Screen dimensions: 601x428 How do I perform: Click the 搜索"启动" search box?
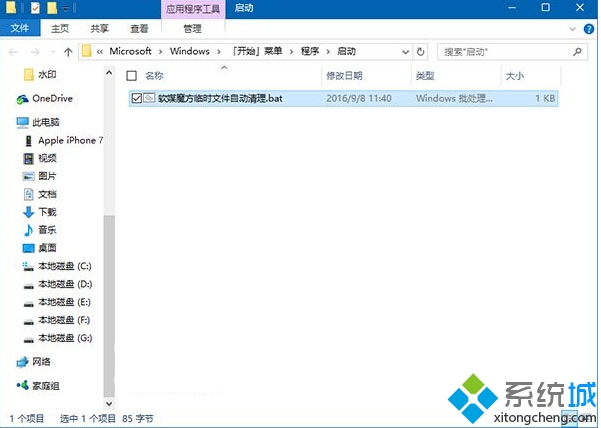pos(505,51)
